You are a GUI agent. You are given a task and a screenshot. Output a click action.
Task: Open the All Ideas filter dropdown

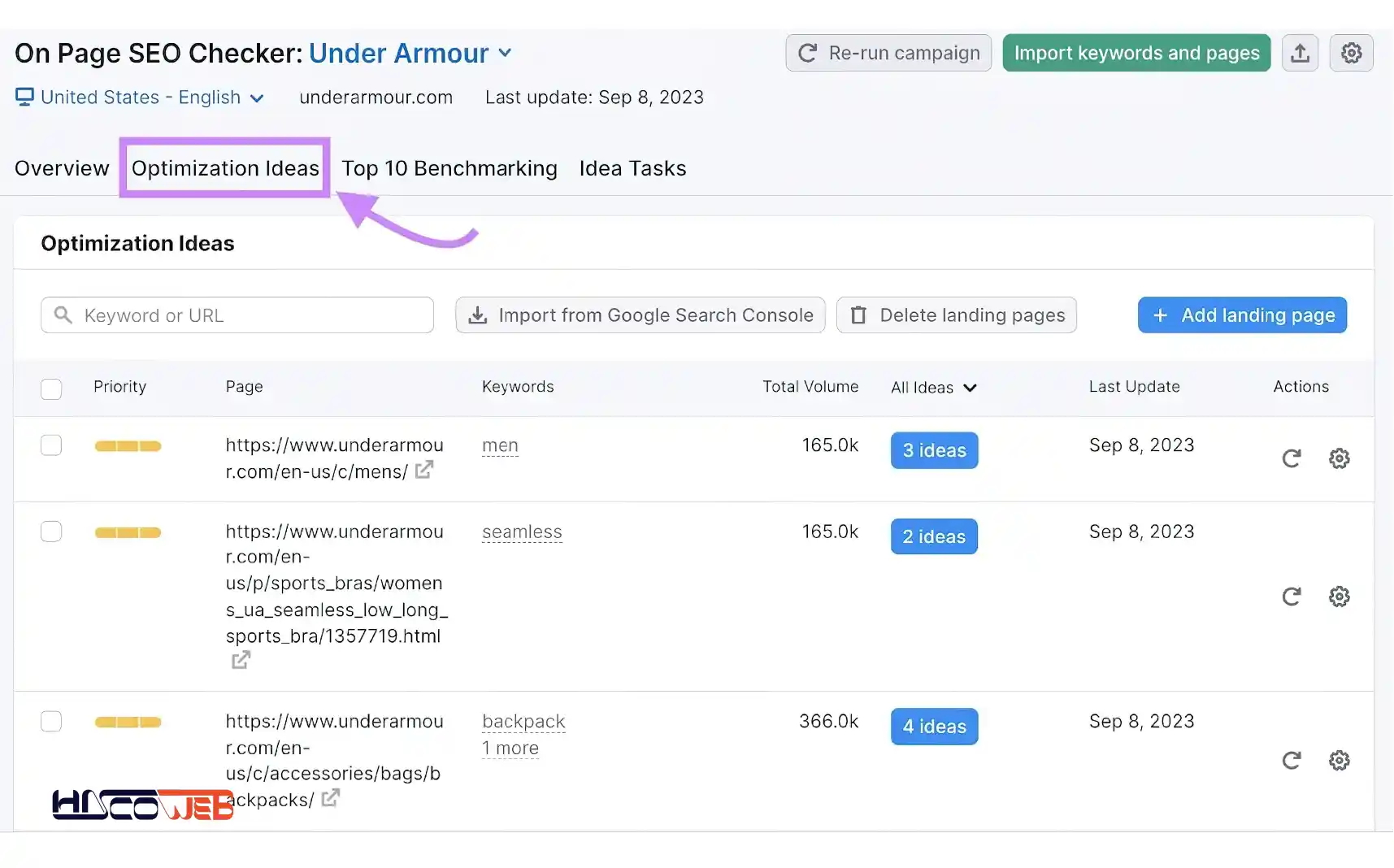coord(933,388)
